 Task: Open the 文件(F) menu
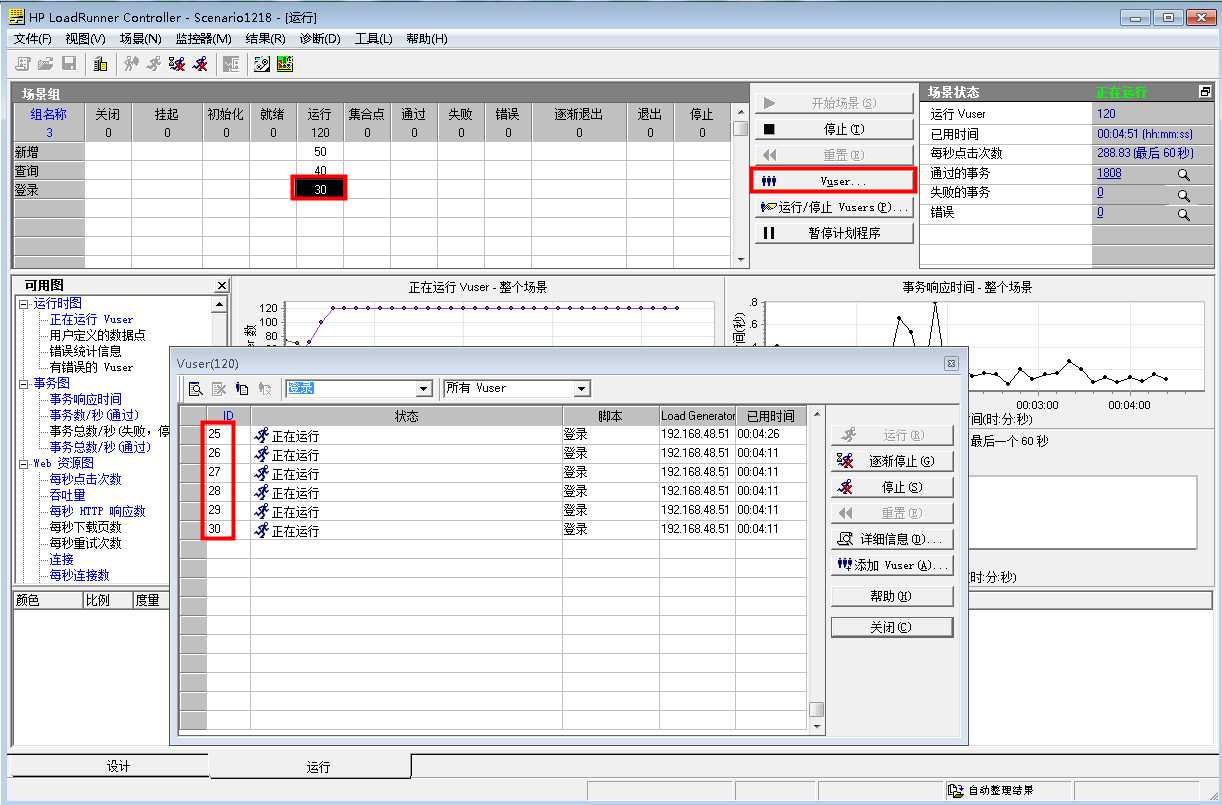(33, 39)
